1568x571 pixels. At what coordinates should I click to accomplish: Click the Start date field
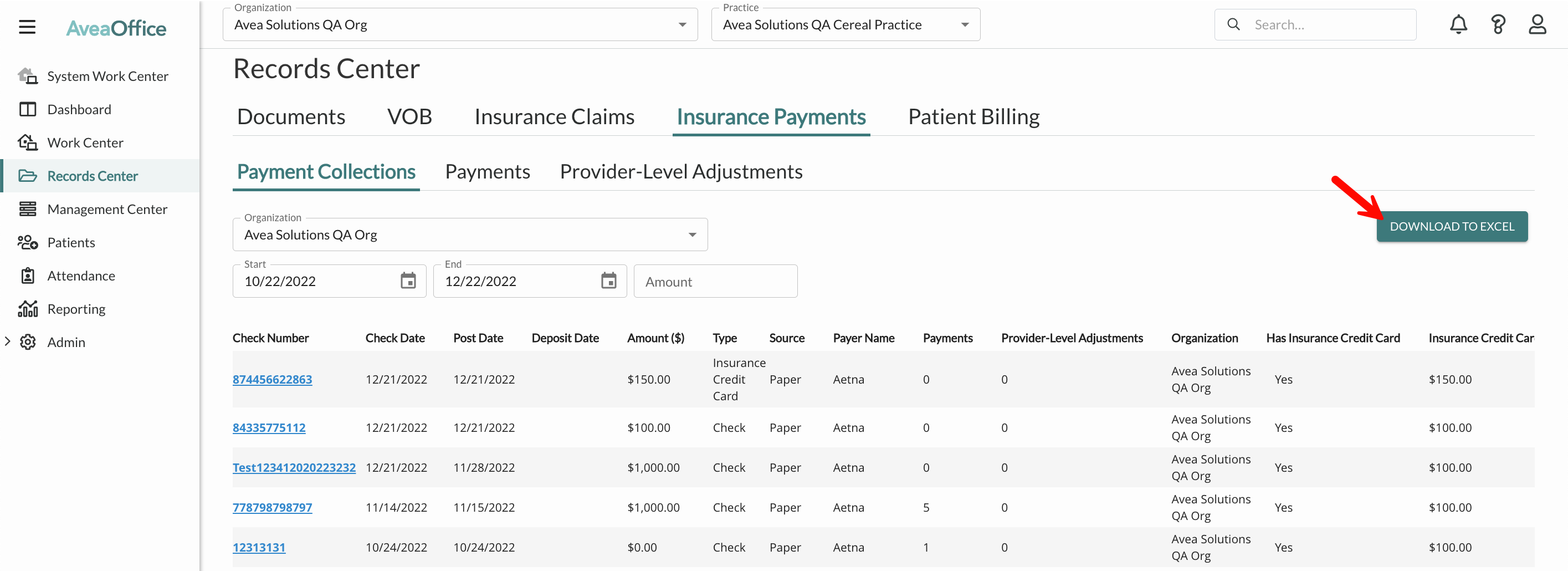[x=329, y=281]
